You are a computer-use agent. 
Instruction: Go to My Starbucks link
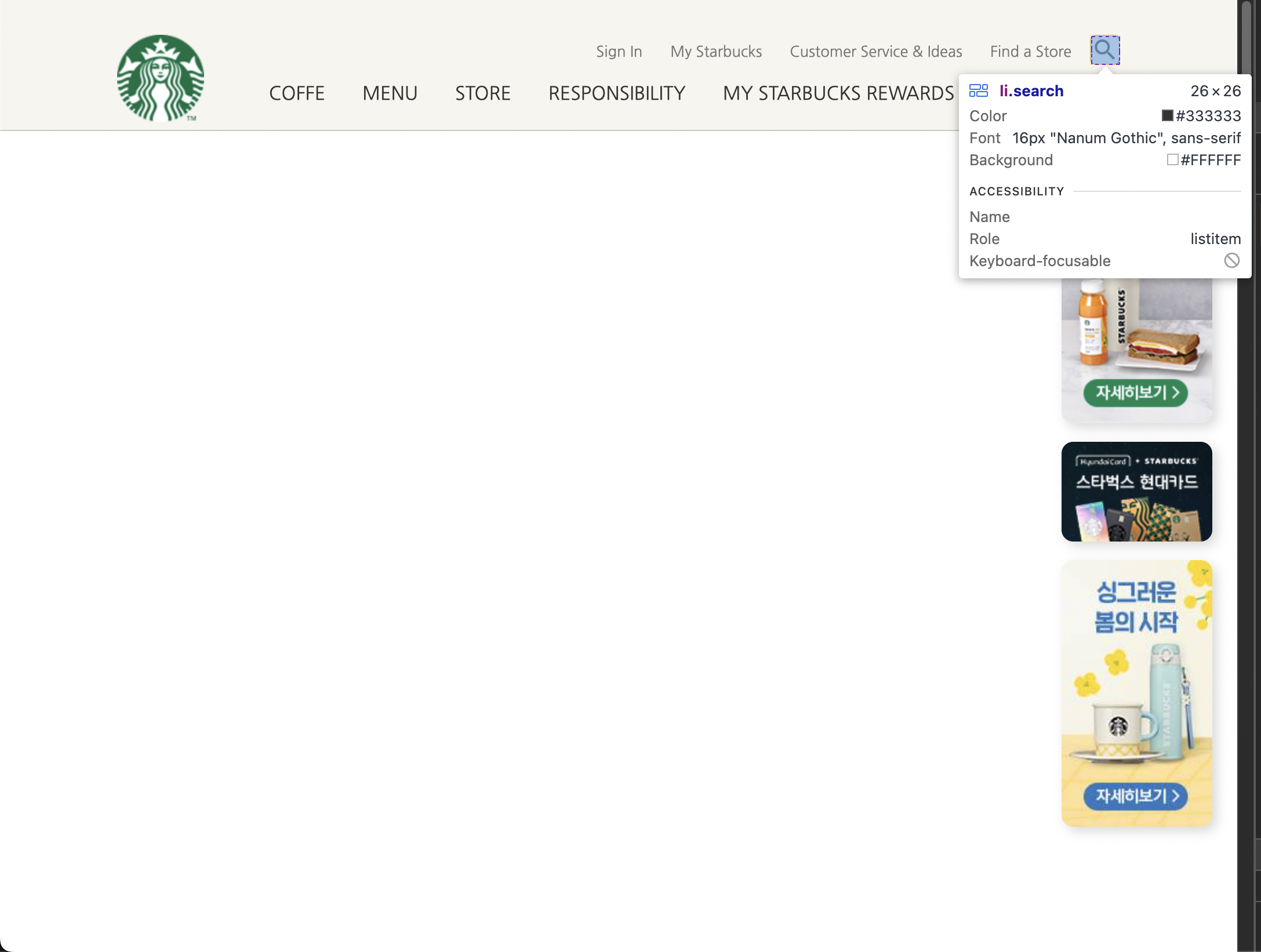click(x=715, y=52)
